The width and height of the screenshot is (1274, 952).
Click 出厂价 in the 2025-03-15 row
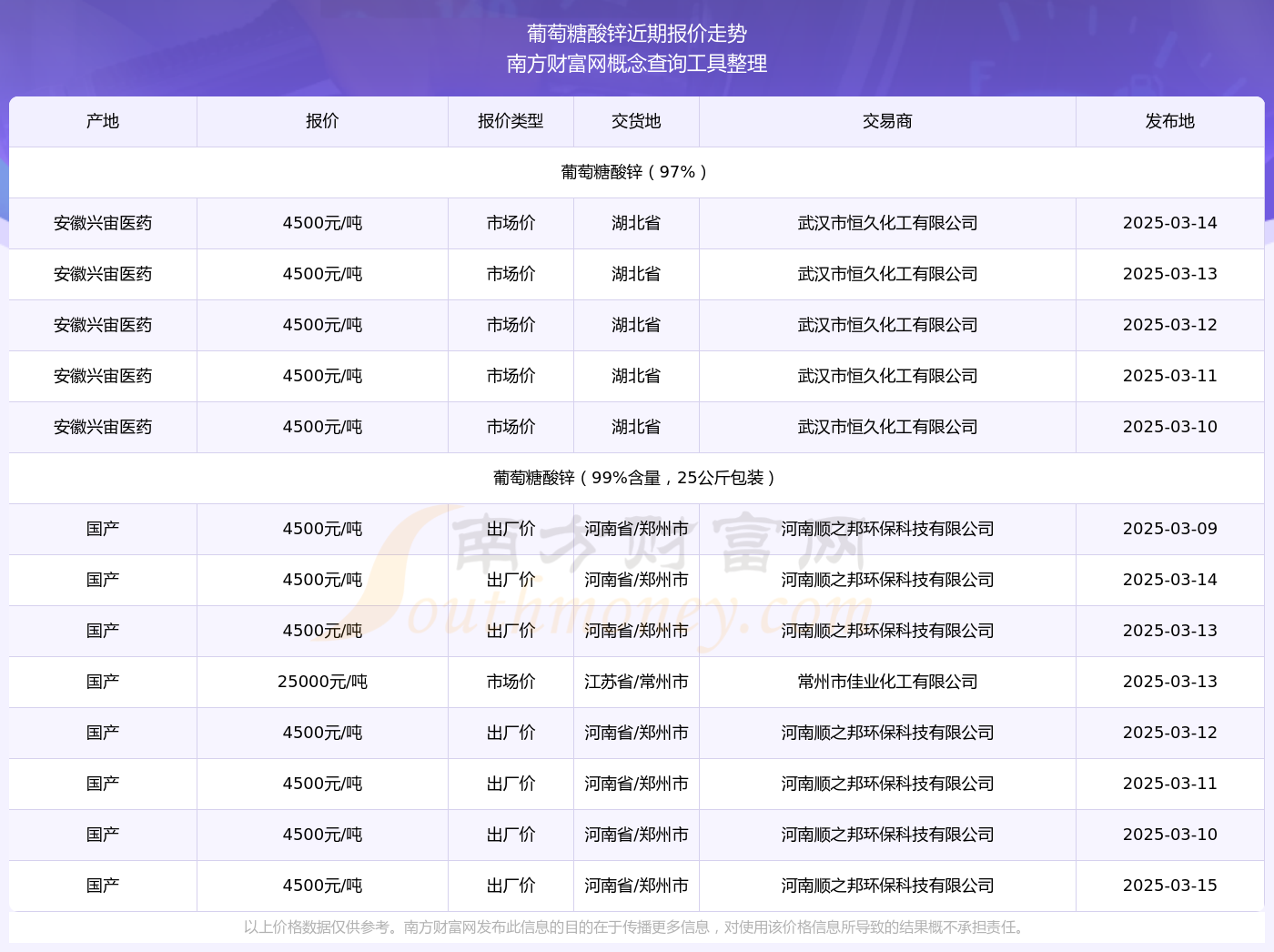(x=511, y=886)
